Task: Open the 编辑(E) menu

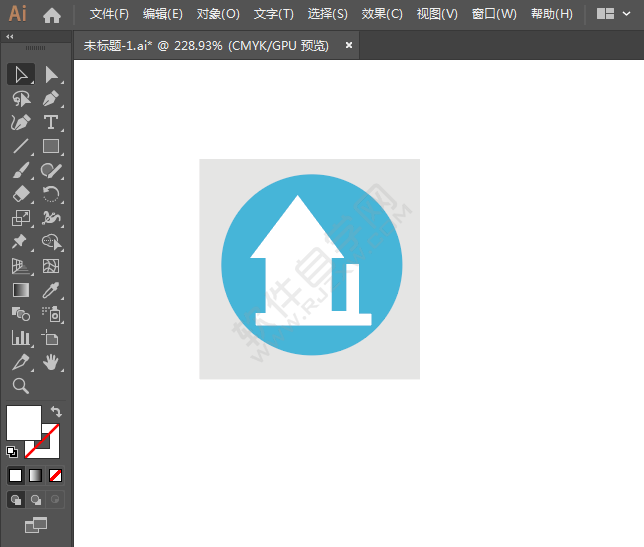Action: coord(163,14)
